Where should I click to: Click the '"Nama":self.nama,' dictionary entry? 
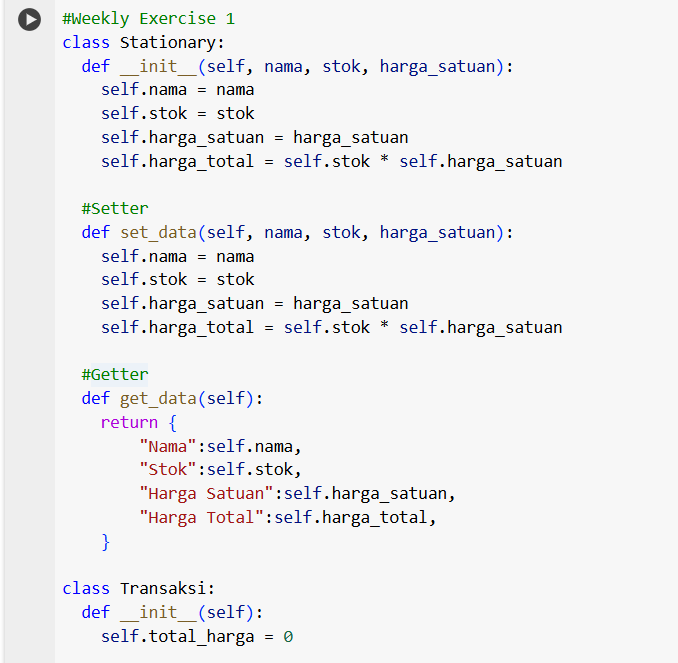click(x=220, y=446)
